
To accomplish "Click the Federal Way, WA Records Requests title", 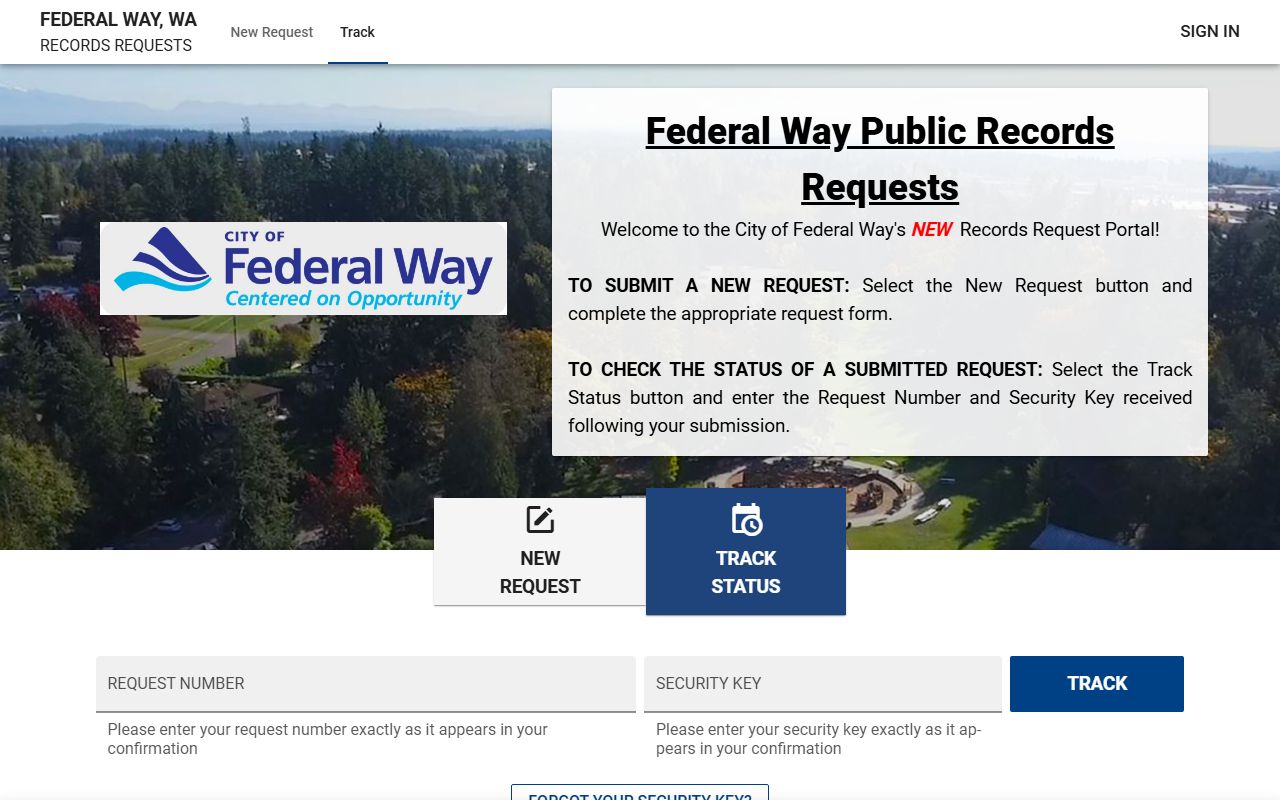I will (x=118, y=32).
